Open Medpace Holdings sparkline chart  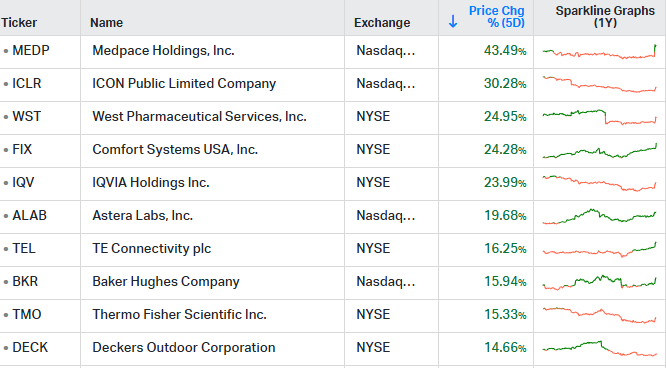600,51
